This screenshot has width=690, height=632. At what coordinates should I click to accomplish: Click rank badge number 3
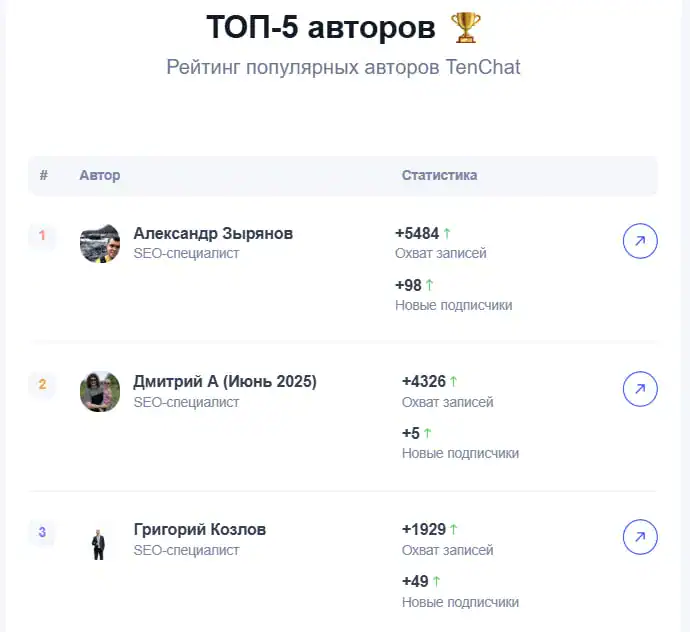pyautogui.click(x=42, y=532)
